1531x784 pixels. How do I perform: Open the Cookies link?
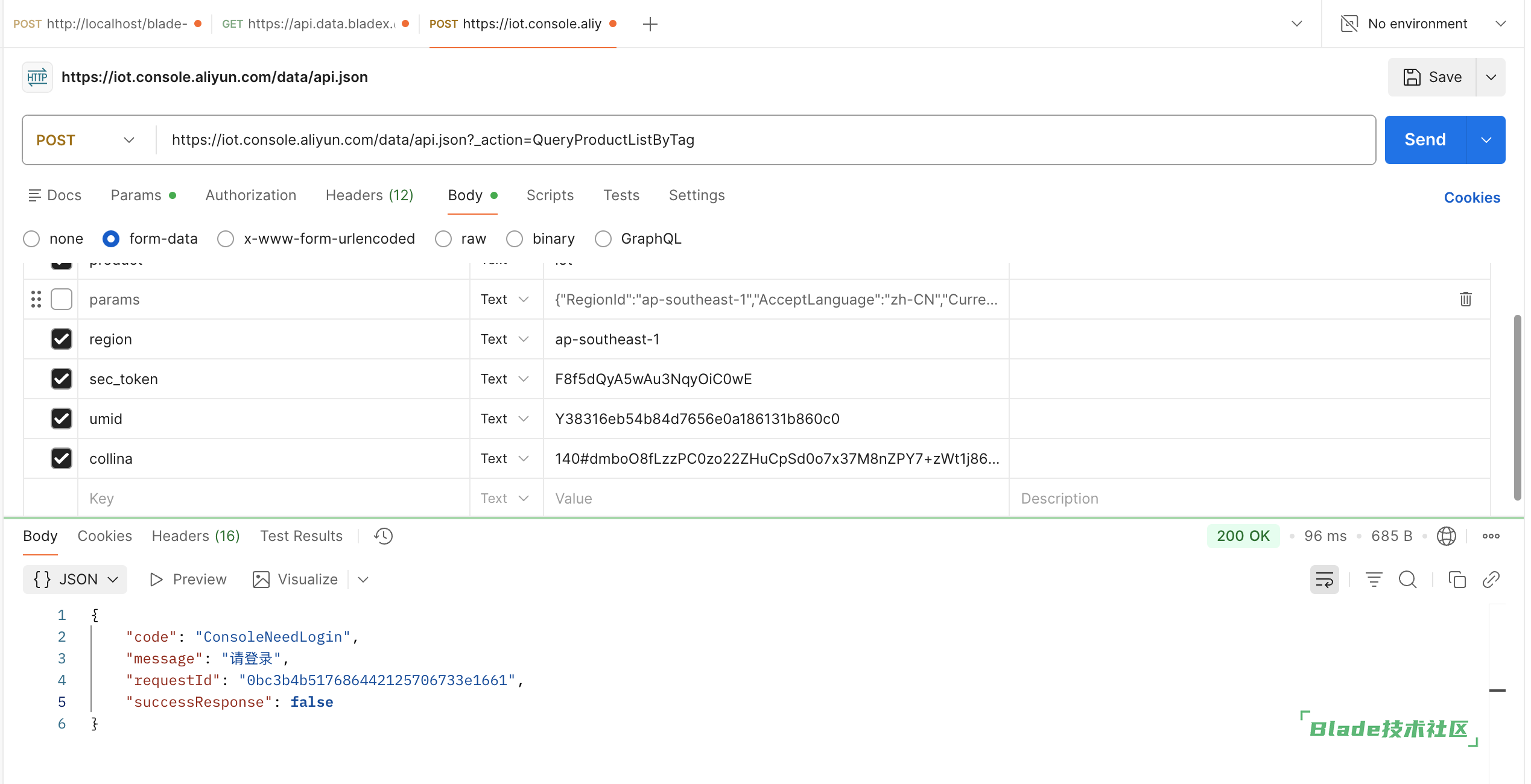click(1471, 198)
